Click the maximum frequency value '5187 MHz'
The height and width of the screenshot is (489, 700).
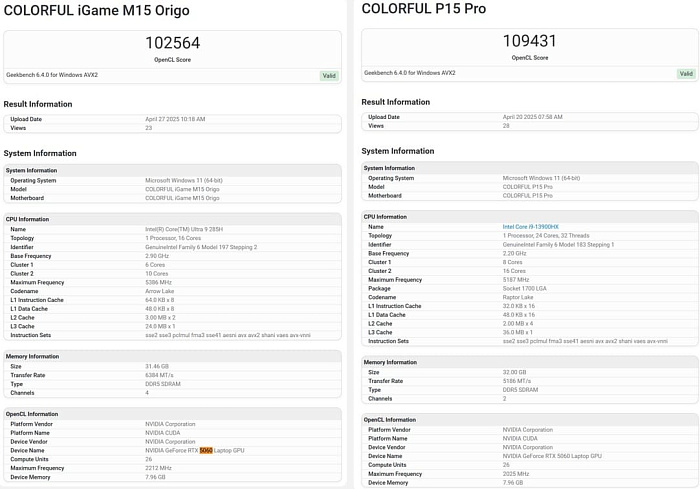coord(516,280)
